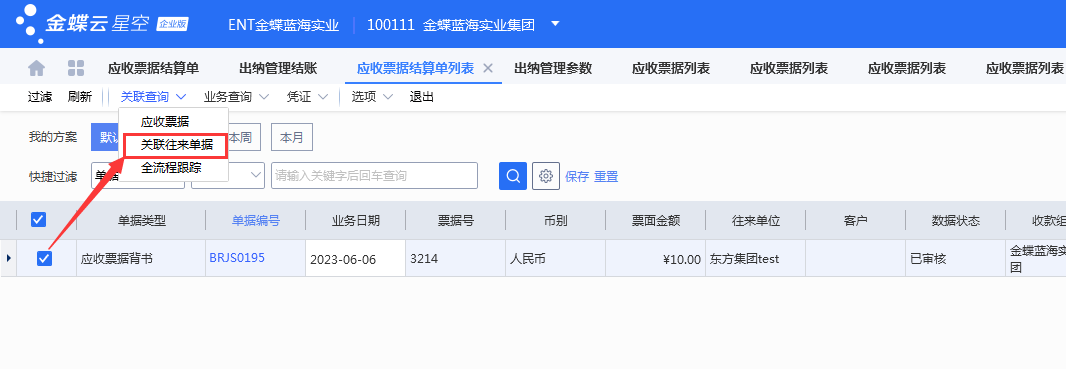The image size is (1066, 369).
Task: Click the 保存 filter link
Action: point(577,177)
